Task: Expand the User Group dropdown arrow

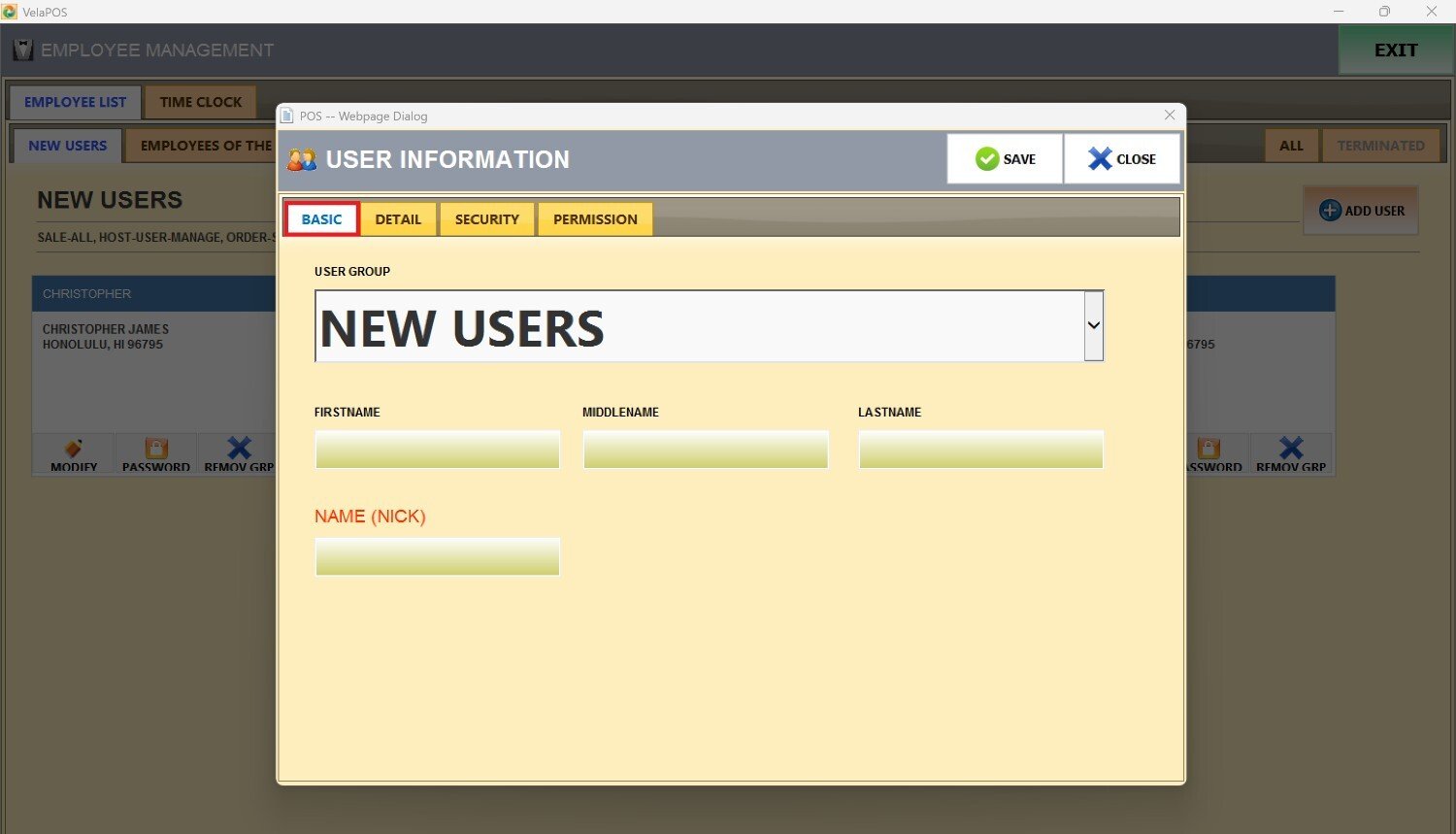Action: [1094, 325]
